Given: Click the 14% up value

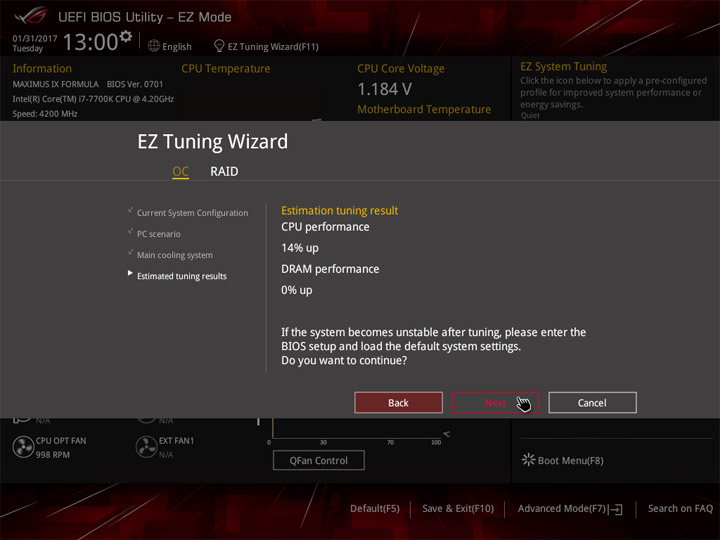Looking at the screenshot, I should point(300,248).
